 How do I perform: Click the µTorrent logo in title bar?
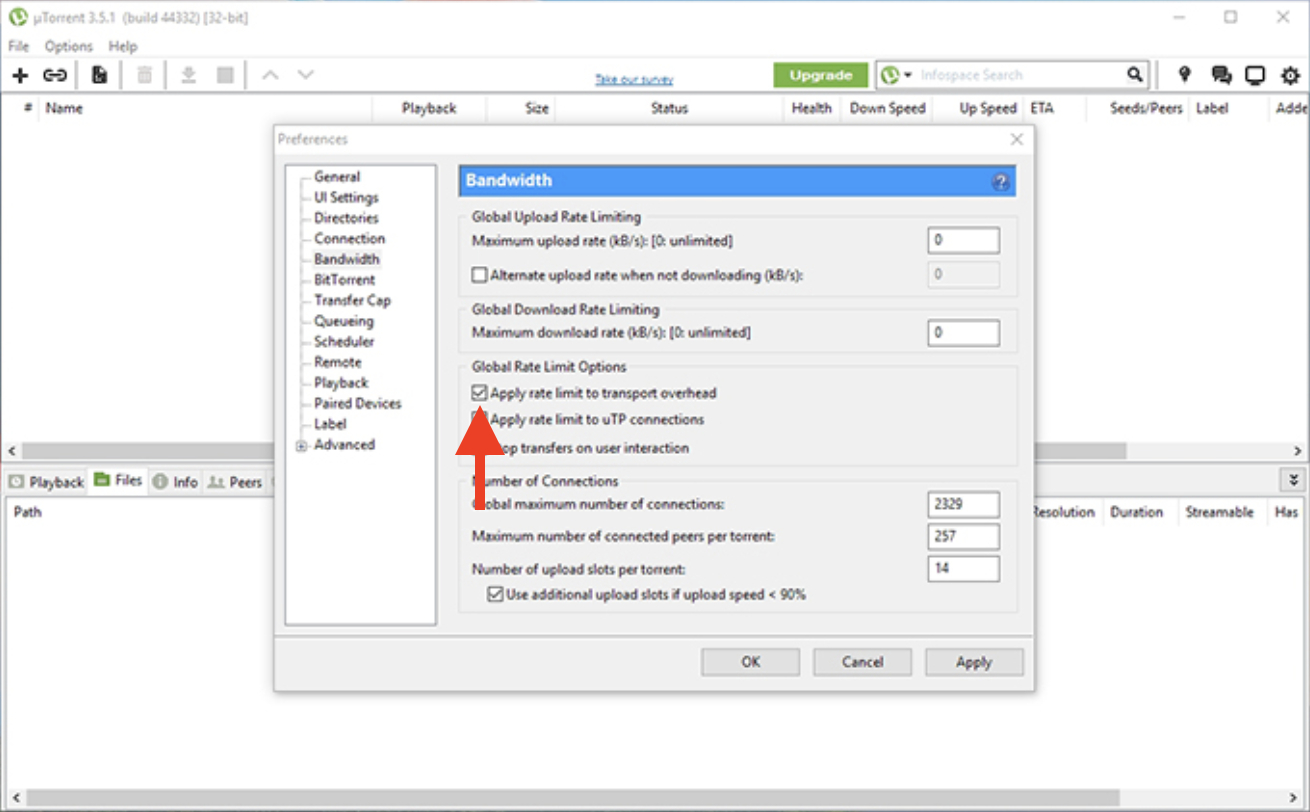pyautogui.click(x=17, y=17)
